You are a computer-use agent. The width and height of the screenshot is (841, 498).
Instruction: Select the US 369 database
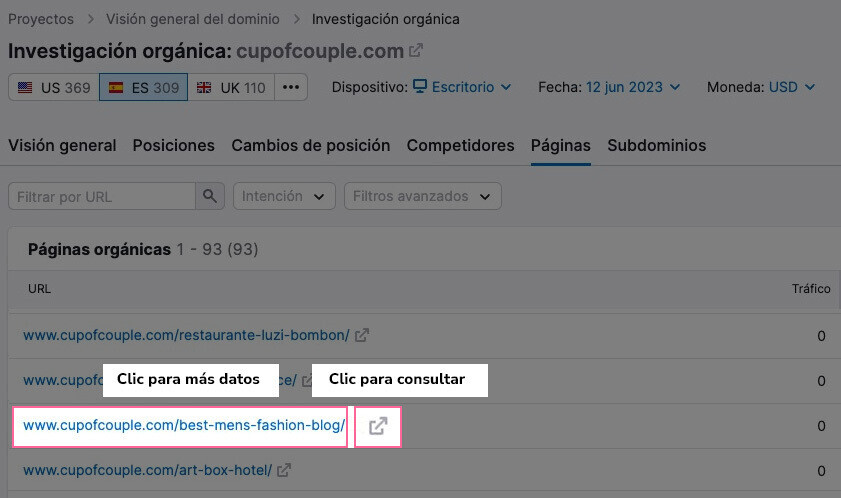[54, 87]
